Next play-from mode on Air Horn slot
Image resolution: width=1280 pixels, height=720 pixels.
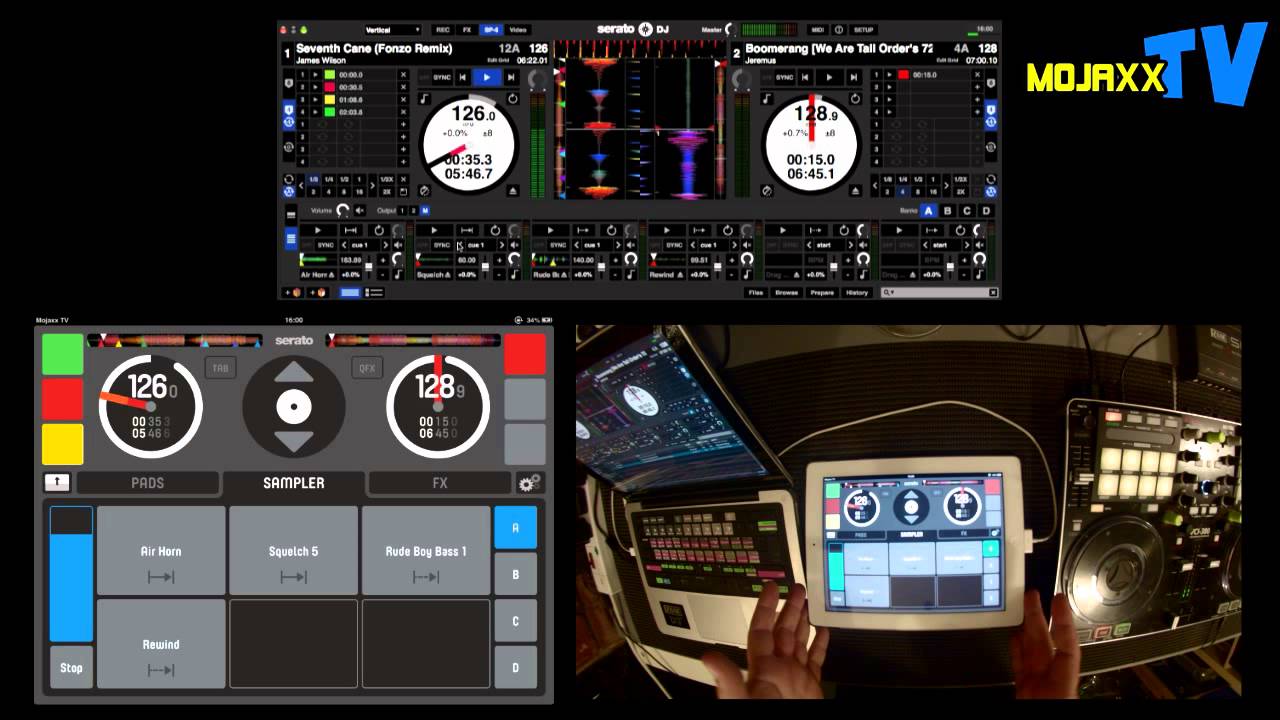click(x=385, y=245)
